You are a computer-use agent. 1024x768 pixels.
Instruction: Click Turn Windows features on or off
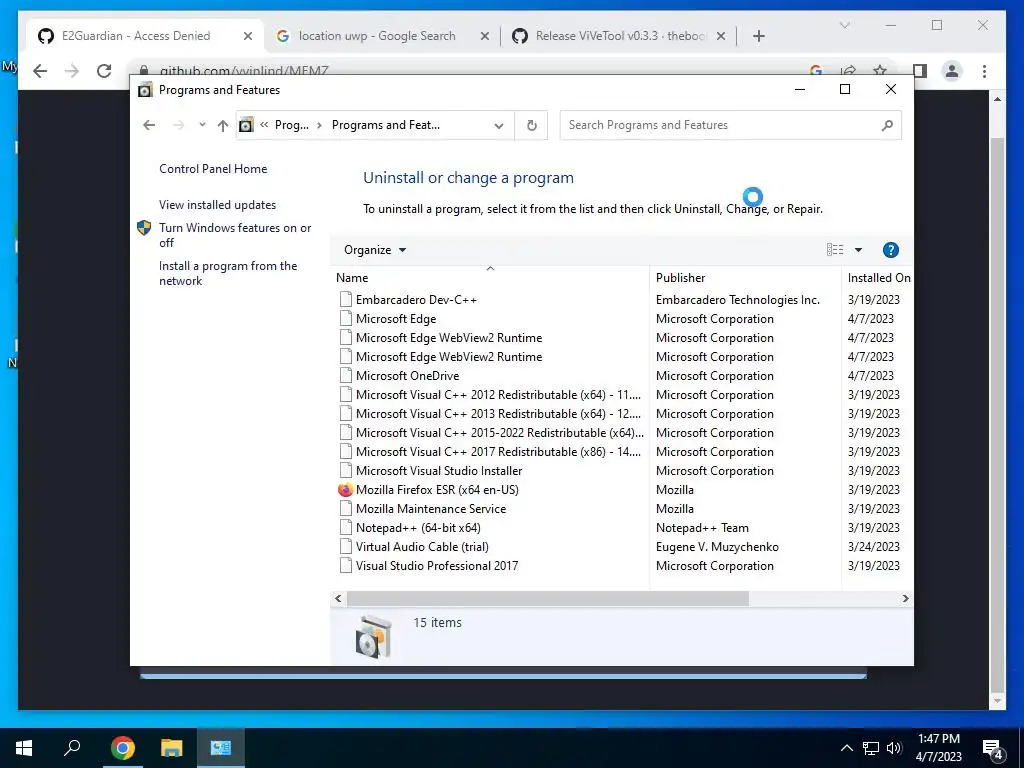coord(235,235)
